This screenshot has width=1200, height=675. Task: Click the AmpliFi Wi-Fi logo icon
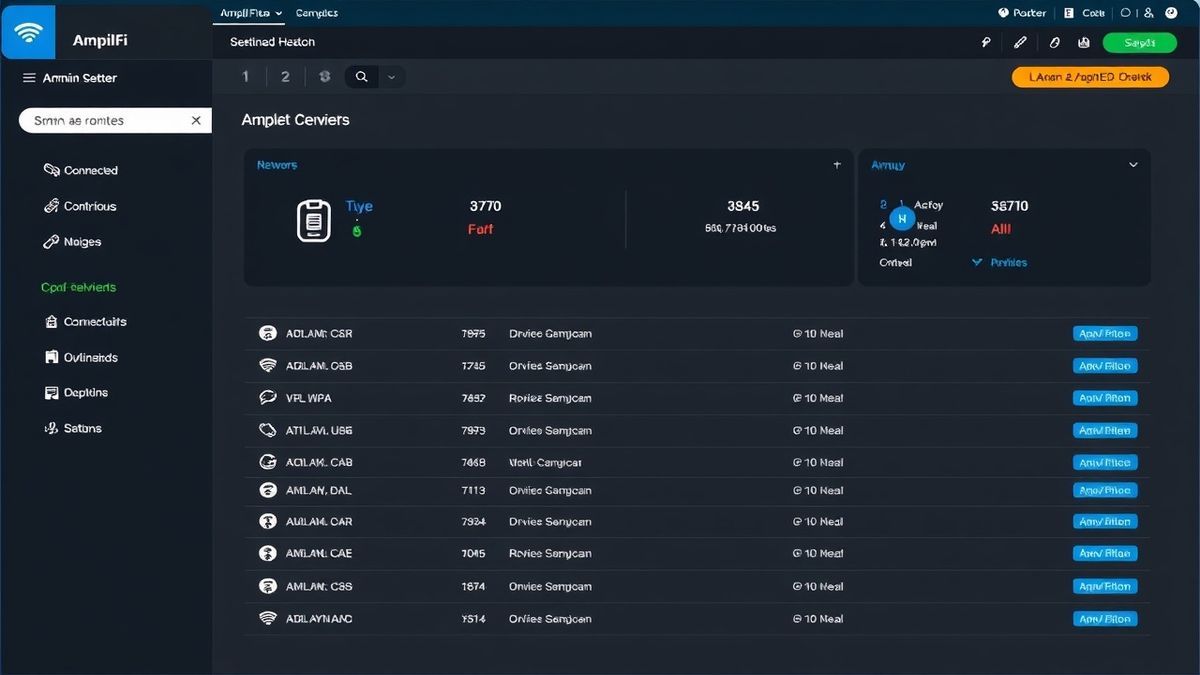(28, 32)
